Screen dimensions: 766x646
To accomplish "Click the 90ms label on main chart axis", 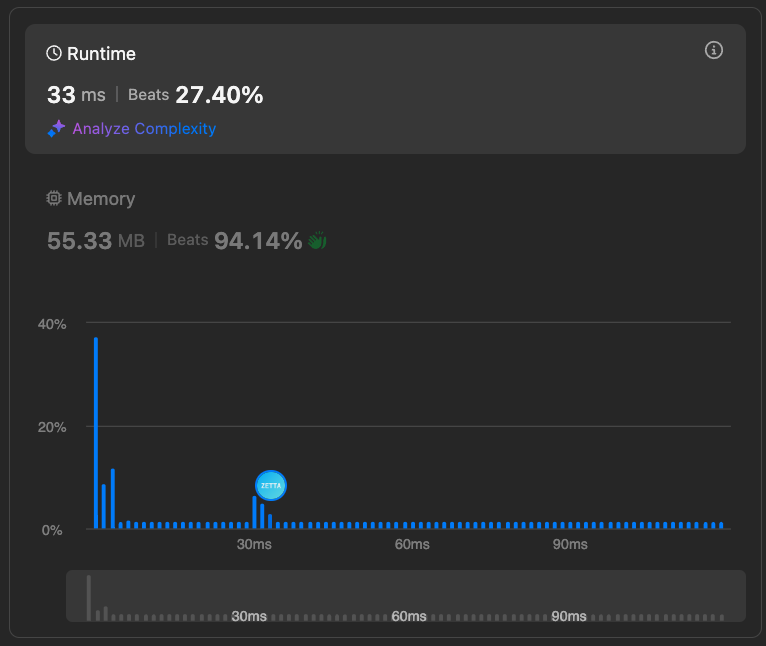I will (x=570, y=544).
